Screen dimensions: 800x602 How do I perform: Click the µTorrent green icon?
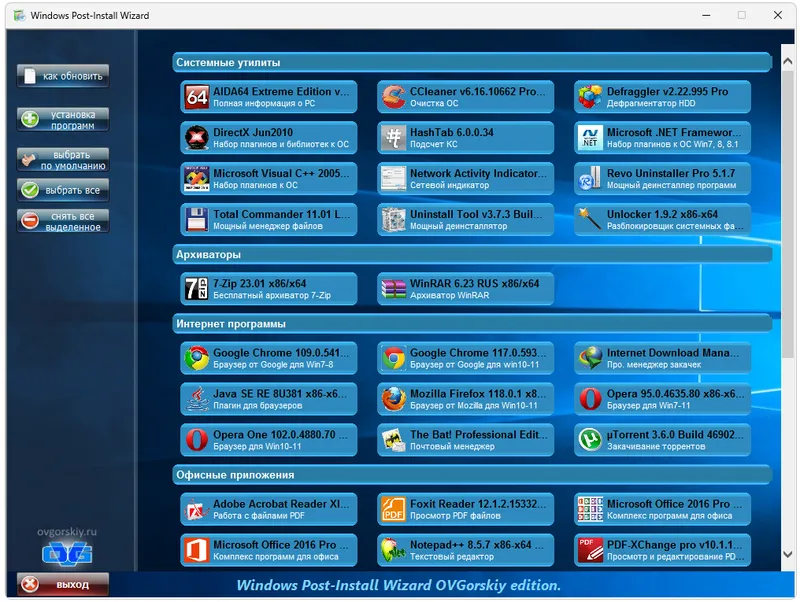click(x=590, y=440)
